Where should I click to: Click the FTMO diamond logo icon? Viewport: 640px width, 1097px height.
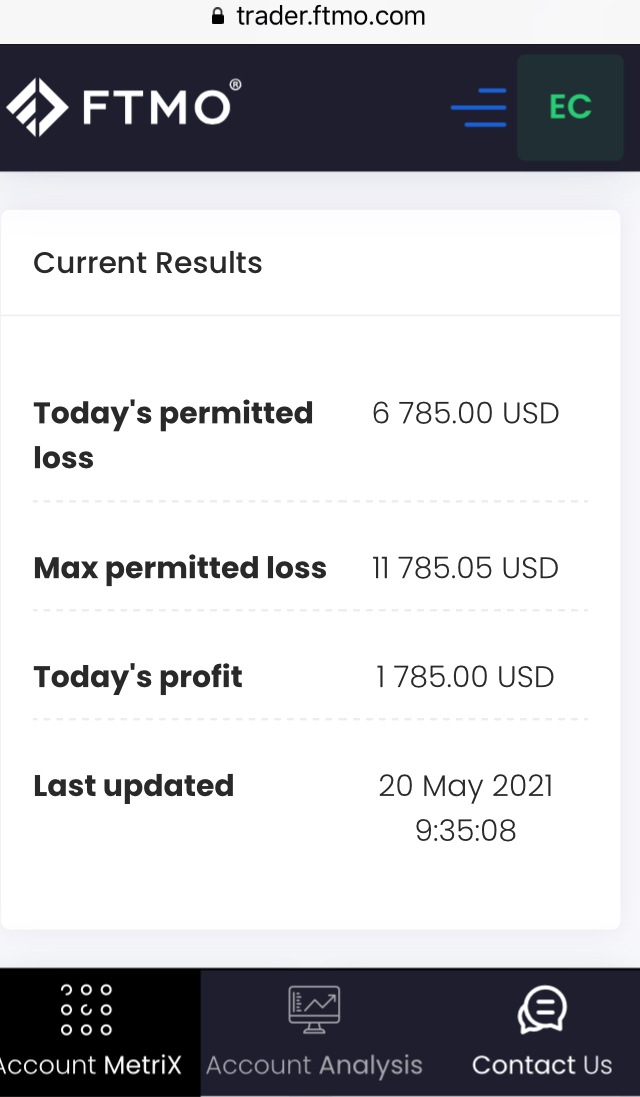[x=37, y=107]
